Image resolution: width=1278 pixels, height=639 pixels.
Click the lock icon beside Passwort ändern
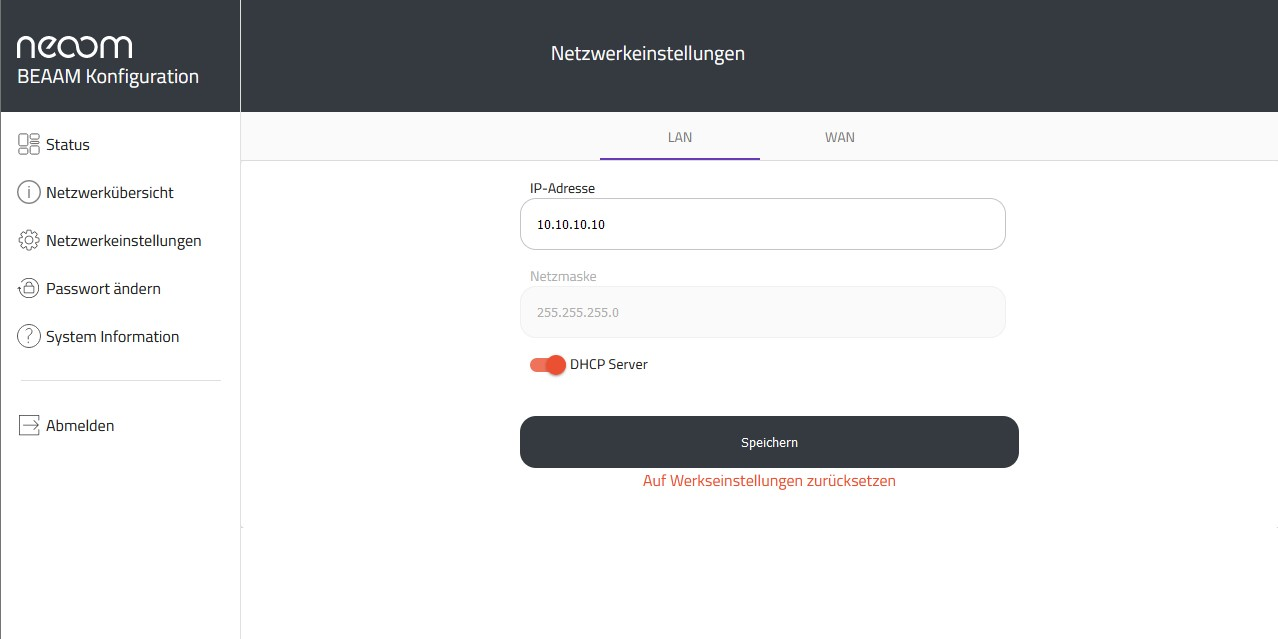tap(29, 288)
